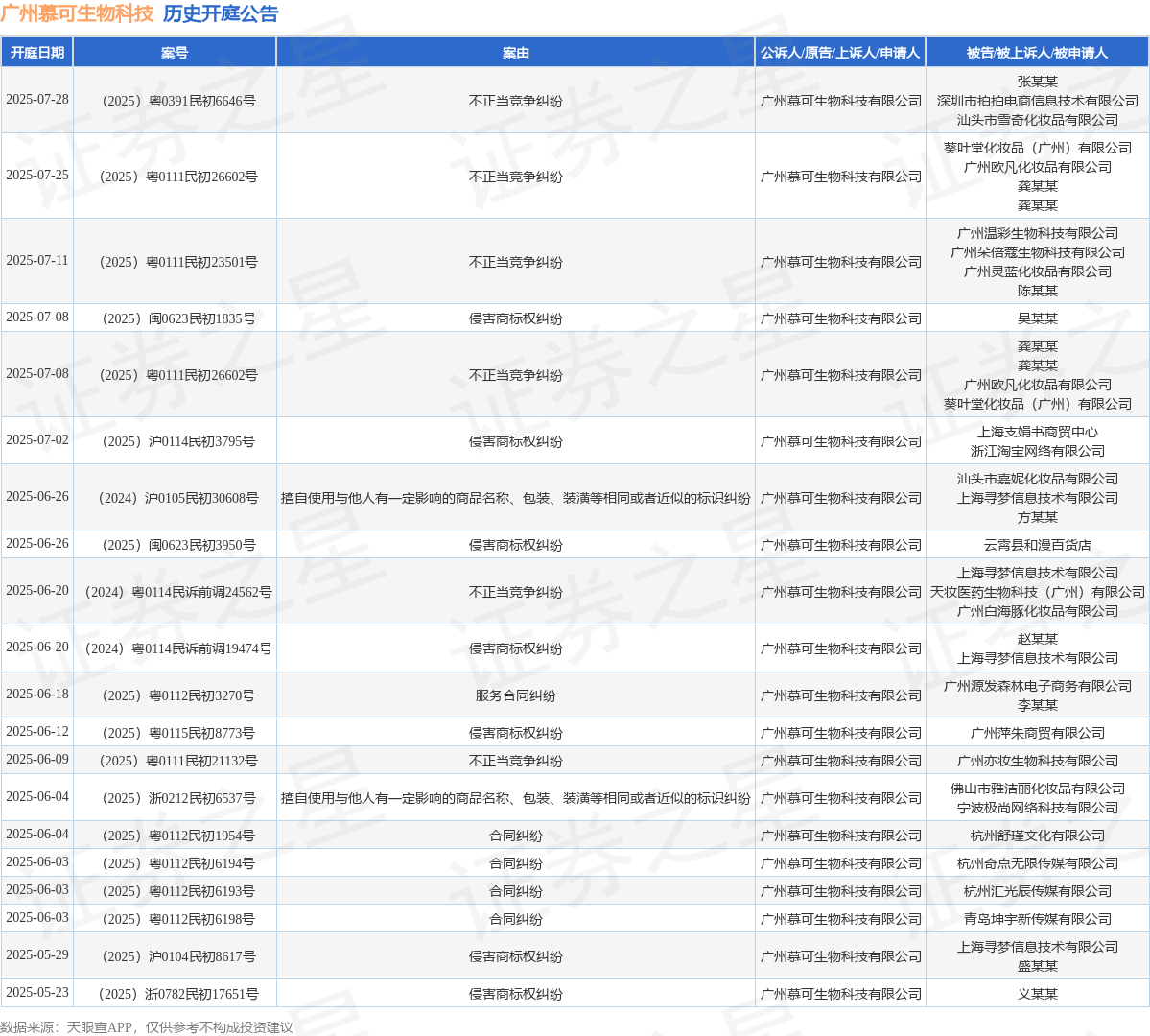Select date cell 2025-05-23

(x=37, y=992)
